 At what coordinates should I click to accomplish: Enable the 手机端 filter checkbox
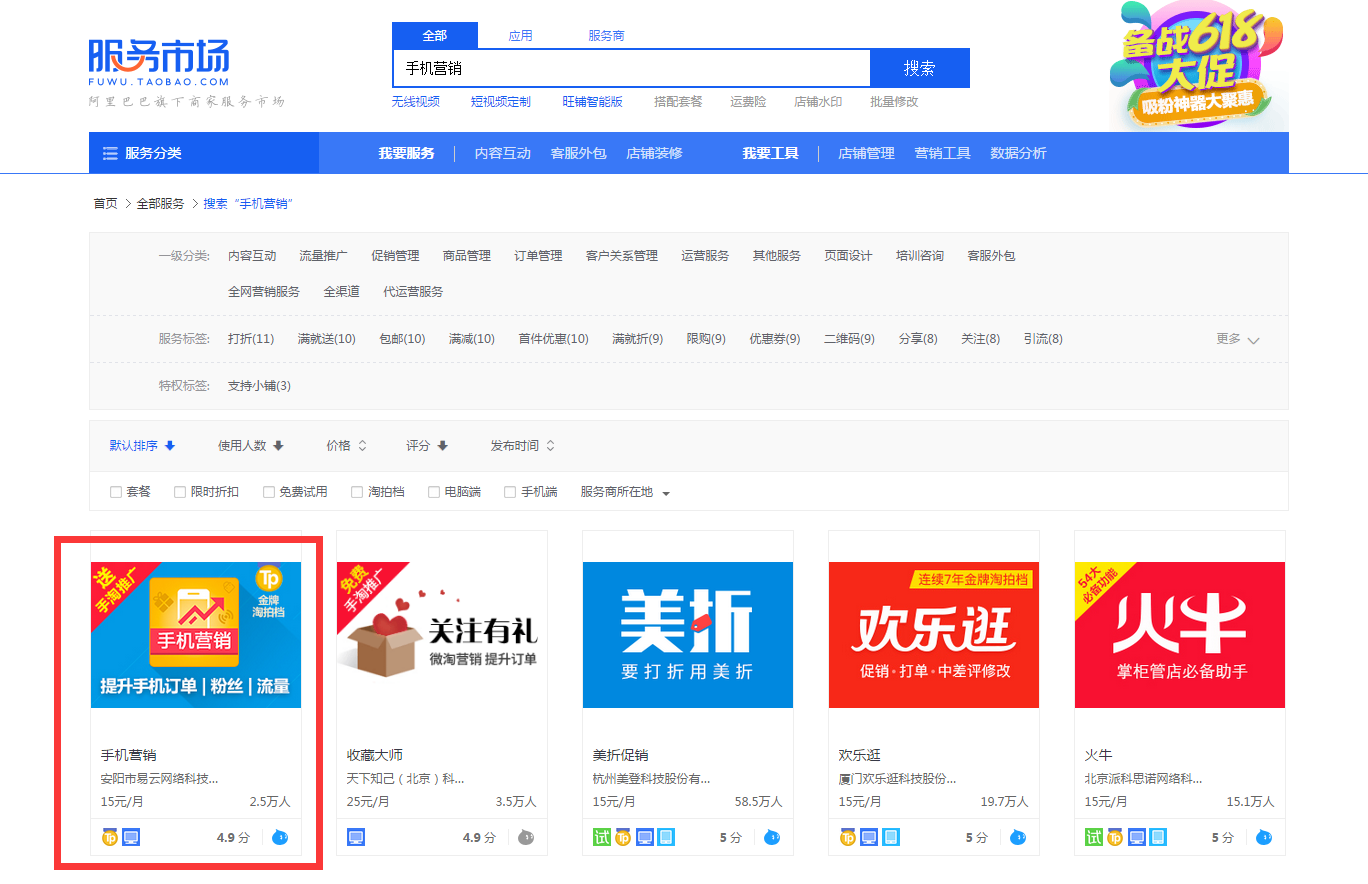510,492
